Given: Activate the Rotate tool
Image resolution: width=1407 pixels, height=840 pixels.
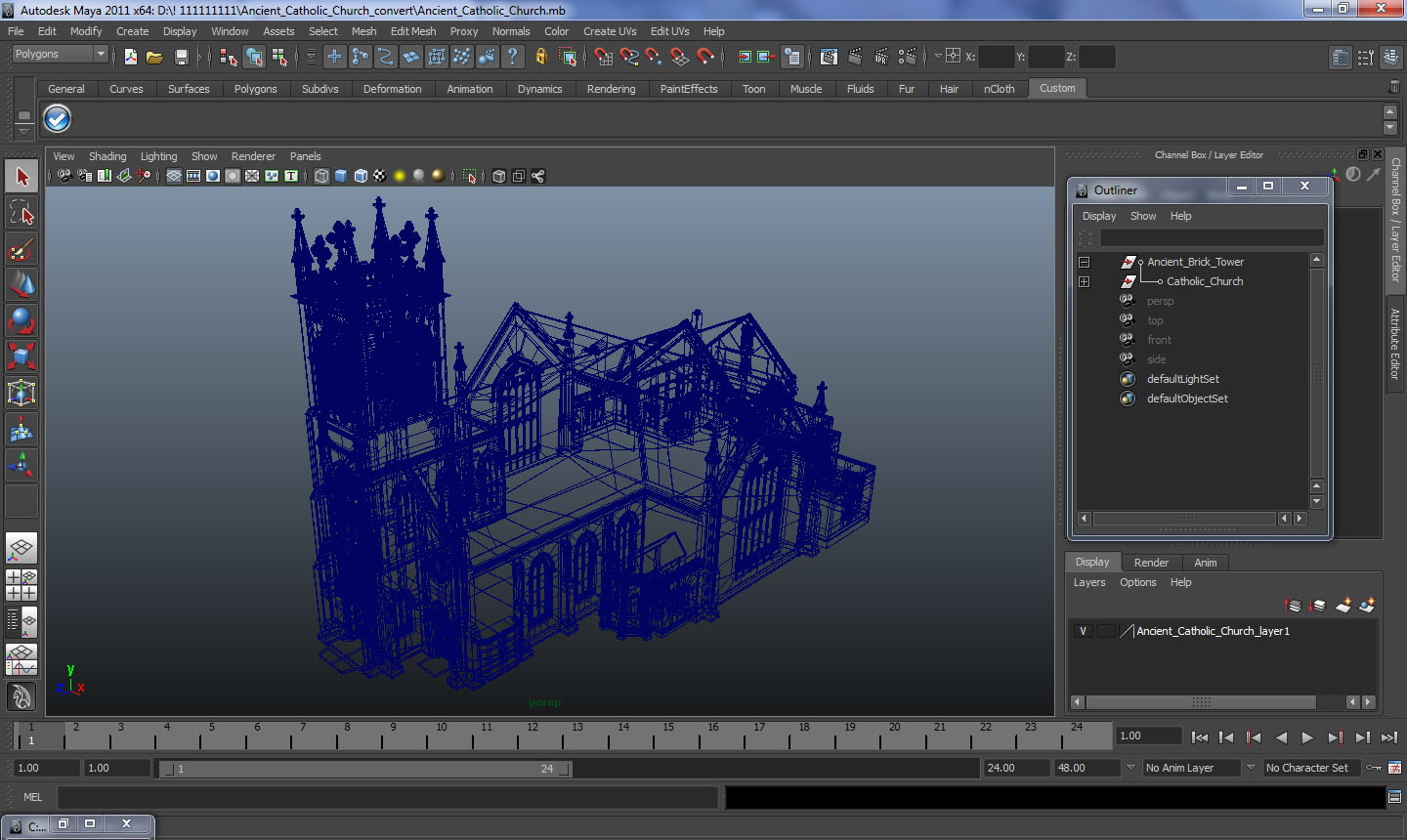Looking at the screenshot, I should tap(21, 320).
